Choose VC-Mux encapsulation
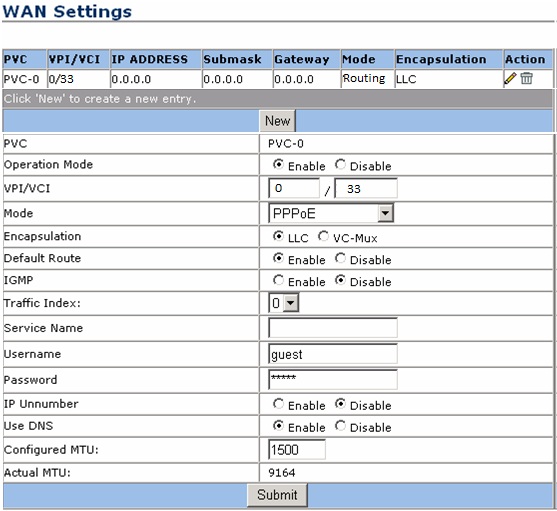Screen dimensions: 557x511 [x=323, y=236]
